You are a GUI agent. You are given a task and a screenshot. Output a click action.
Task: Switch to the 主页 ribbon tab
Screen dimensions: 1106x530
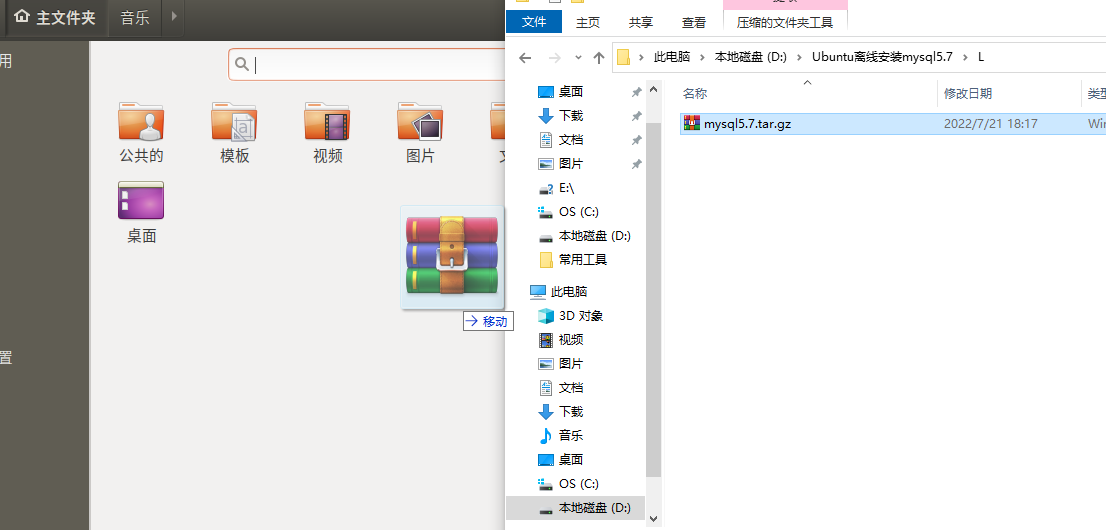[x=588, y=23]
